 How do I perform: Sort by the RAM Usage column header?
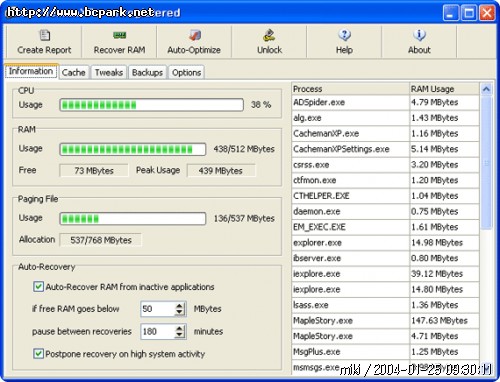444,89
